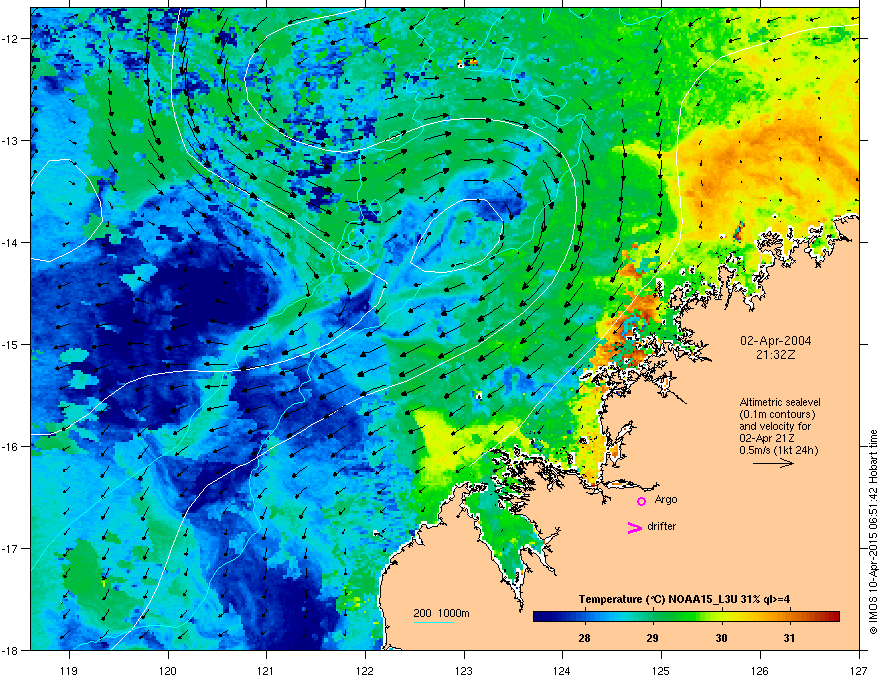Click the latitude axis label '-18'
The width and height of the screenshot is (880, 680).
coord(11,650)
